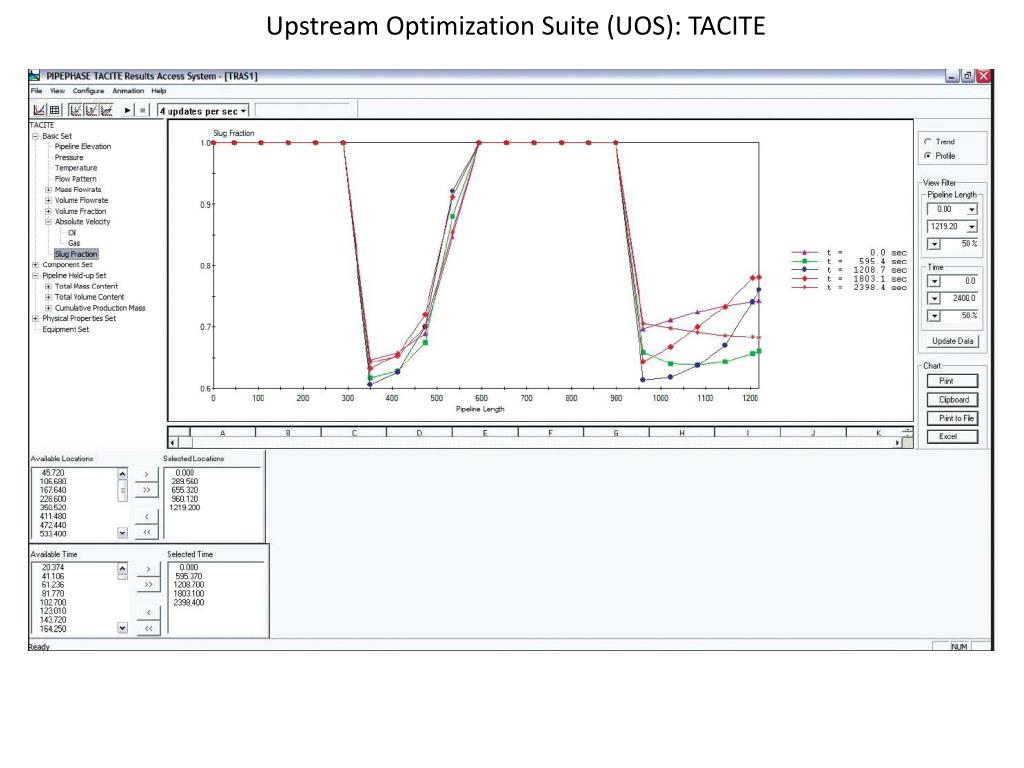1024x768 pixels.
Task: Click the second multi-plot chart toolbar icon
Action: (x=91, y=110)
